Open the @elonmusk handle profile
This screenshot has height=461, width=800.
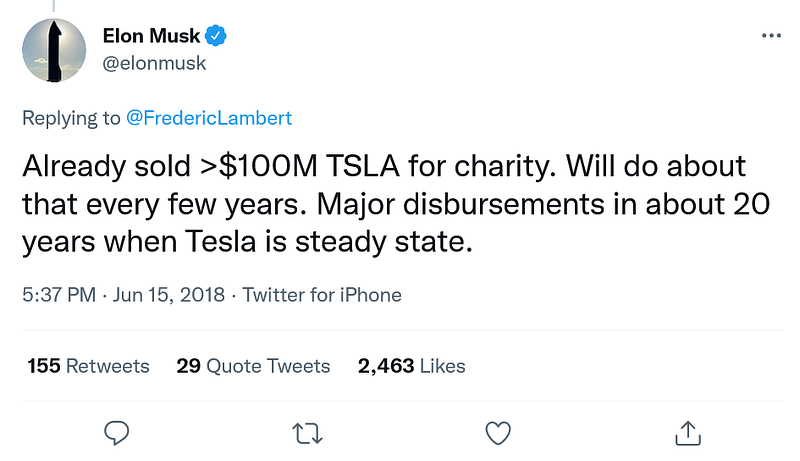click(154, 63)
